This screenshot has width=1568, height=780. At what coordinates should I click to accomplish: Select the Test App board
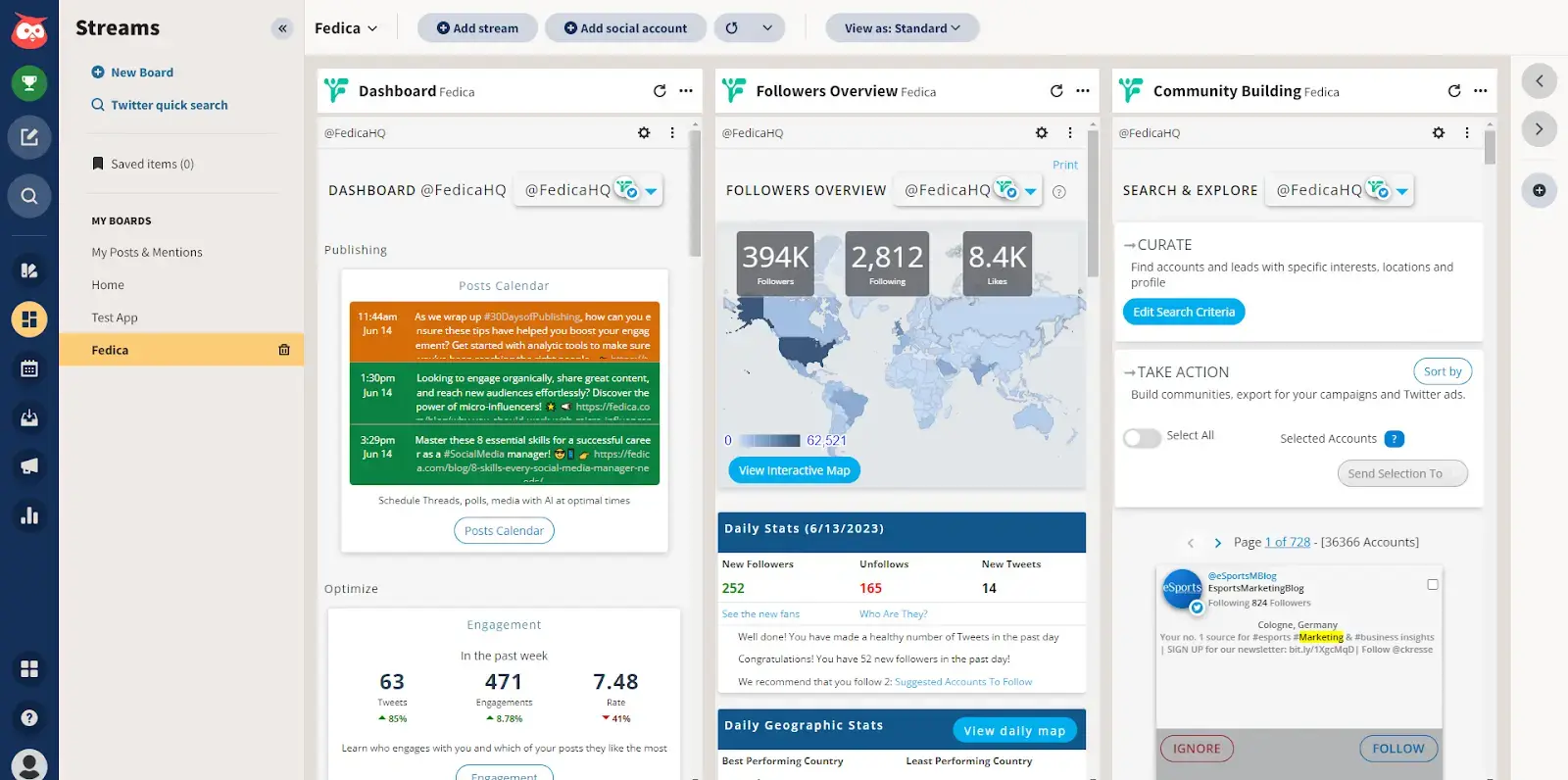coord(115,317)
